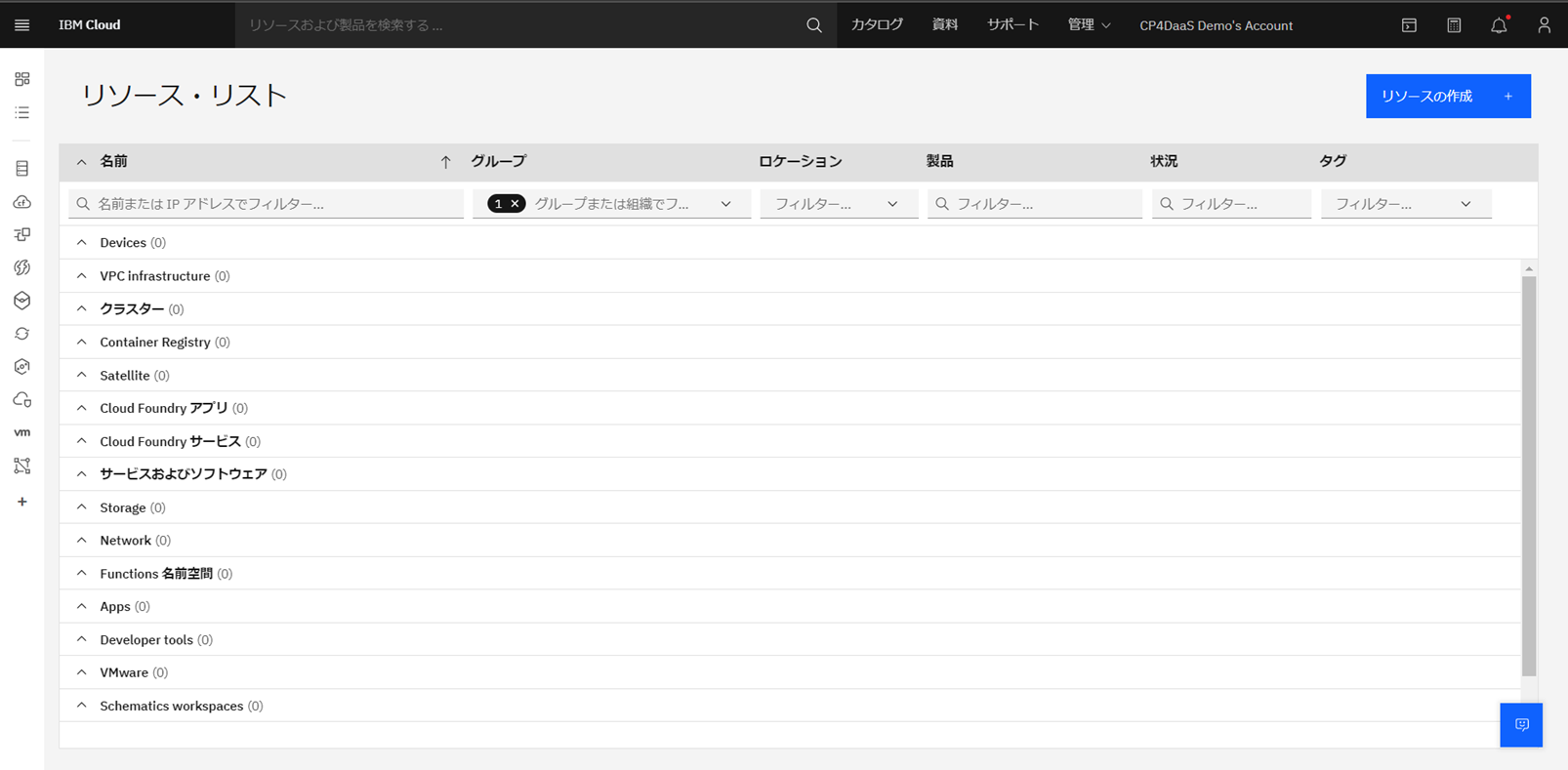Image resolution: width=1568 pixels, height=770 pixels.
Task: Expand the Apps row
Action: (x=82, y=607)
